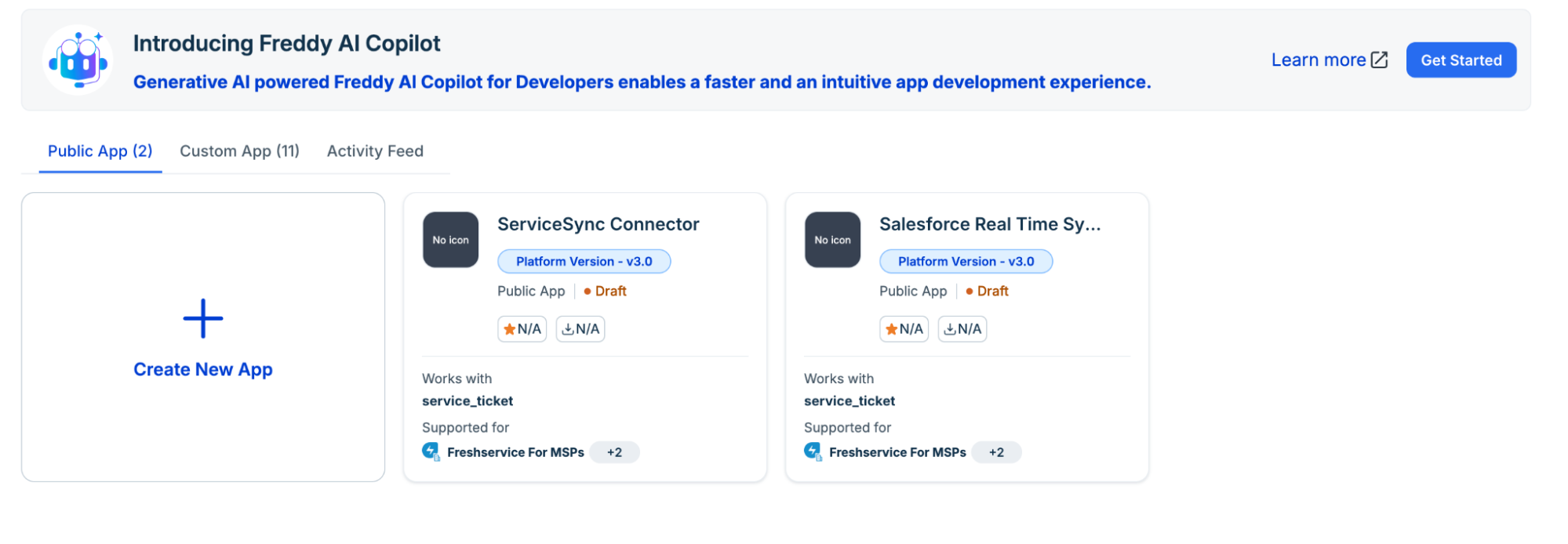Click the downloads N/A badge on Salesforce card
The height and width of the screenshot is (544, 1568).
[x=962, y=329]
